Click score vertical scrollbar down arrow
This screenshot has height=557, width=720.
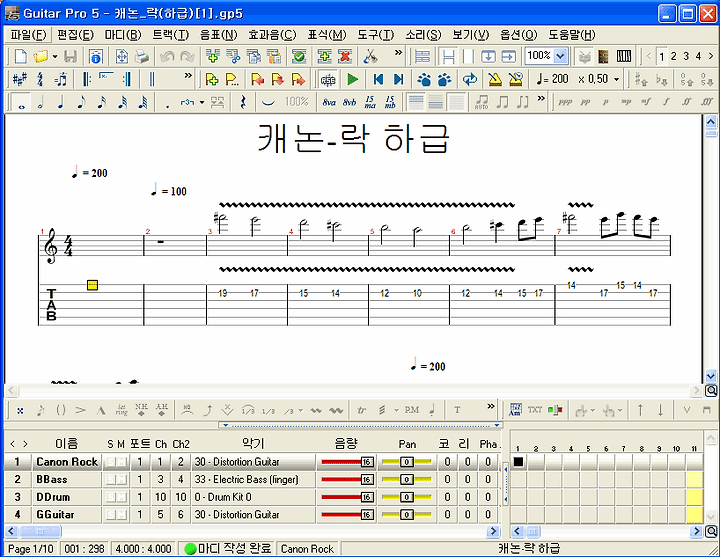[711, 376]
